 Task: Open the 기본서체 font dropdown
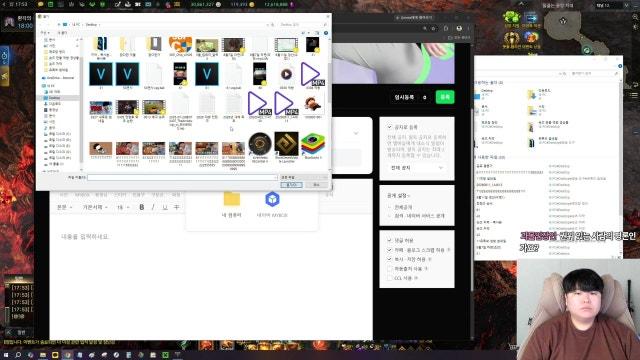click(95, 207)
